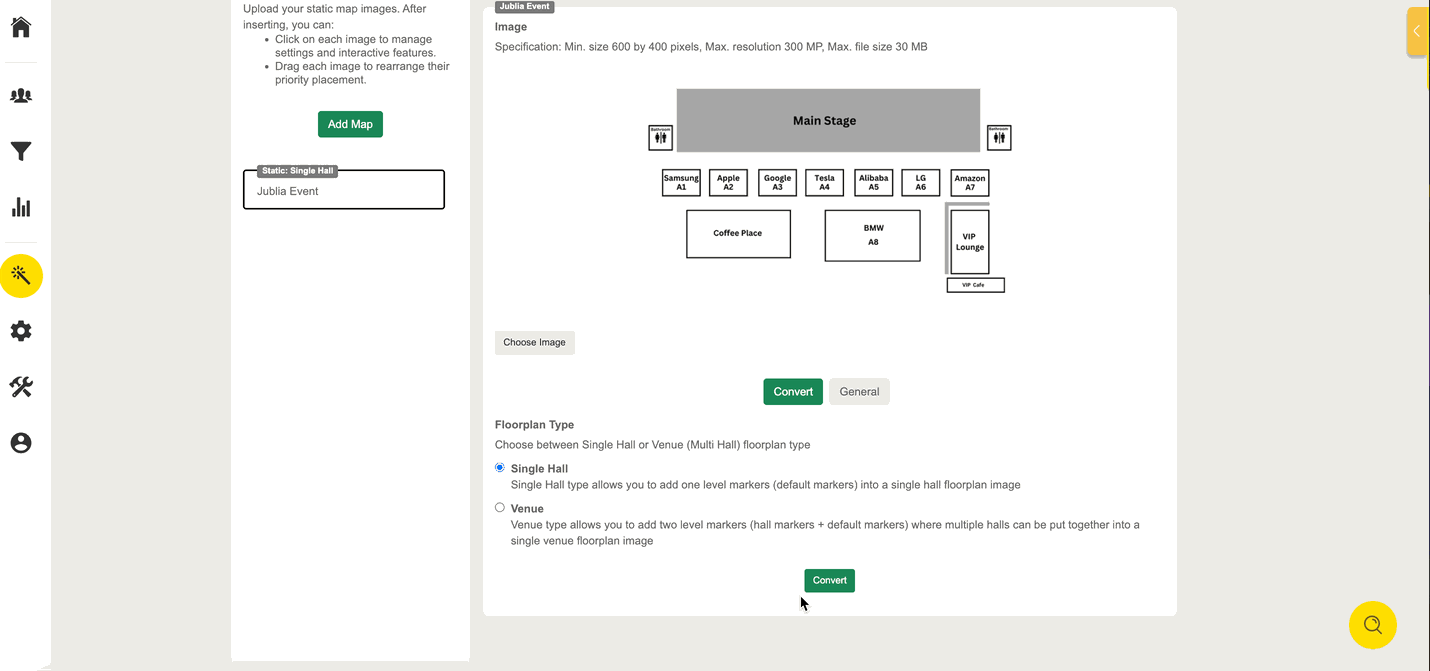1430x671 pixels.
Task: Click the left Bathroom icon on floorplan
Action: pos(660,137)
